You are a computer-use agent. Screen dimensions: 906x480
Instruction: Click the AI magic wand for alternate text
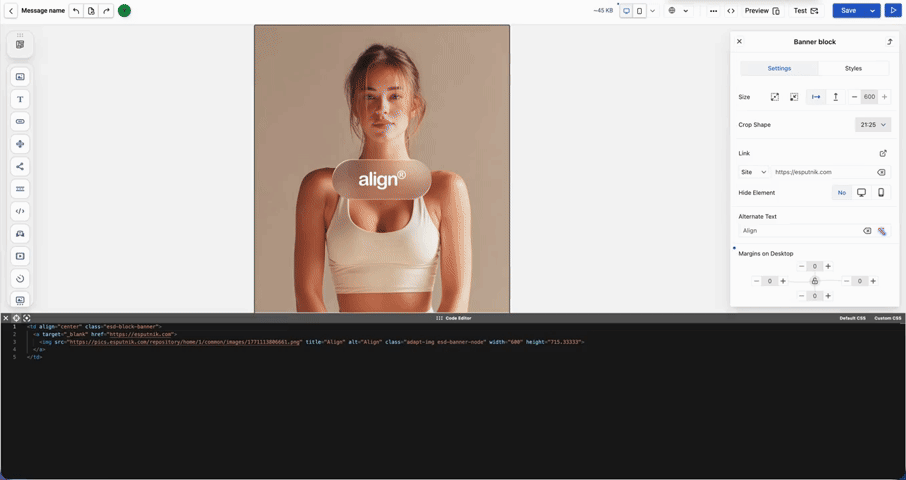882,231
